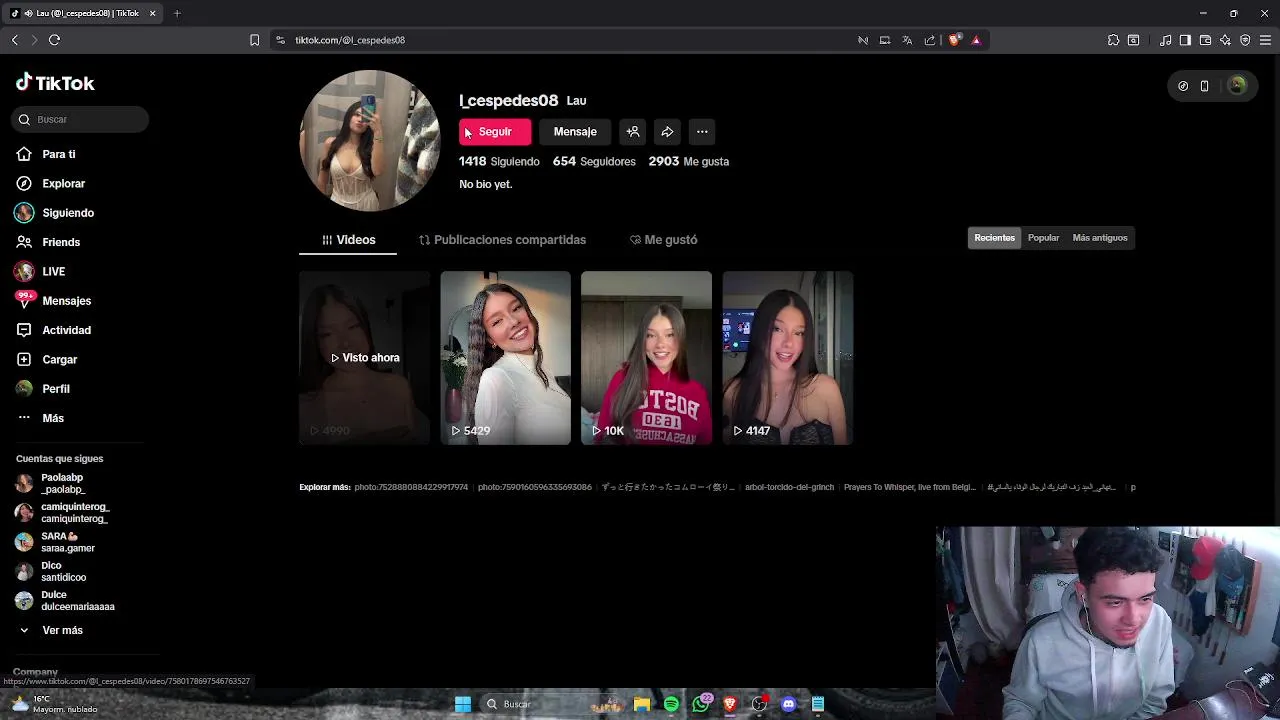1280x720 pixels.
Task: Open Cargar upload page
Action: [x=46, y=359]
